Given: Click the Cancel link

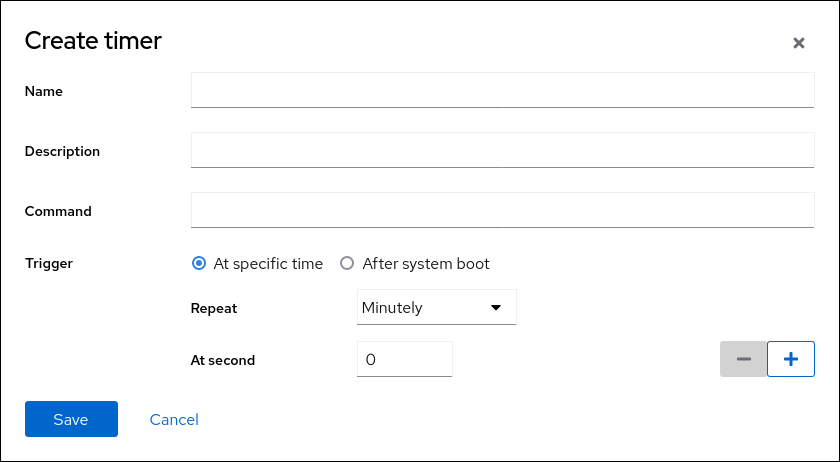Looking at the screenshot, I should [x=174, y=420].
